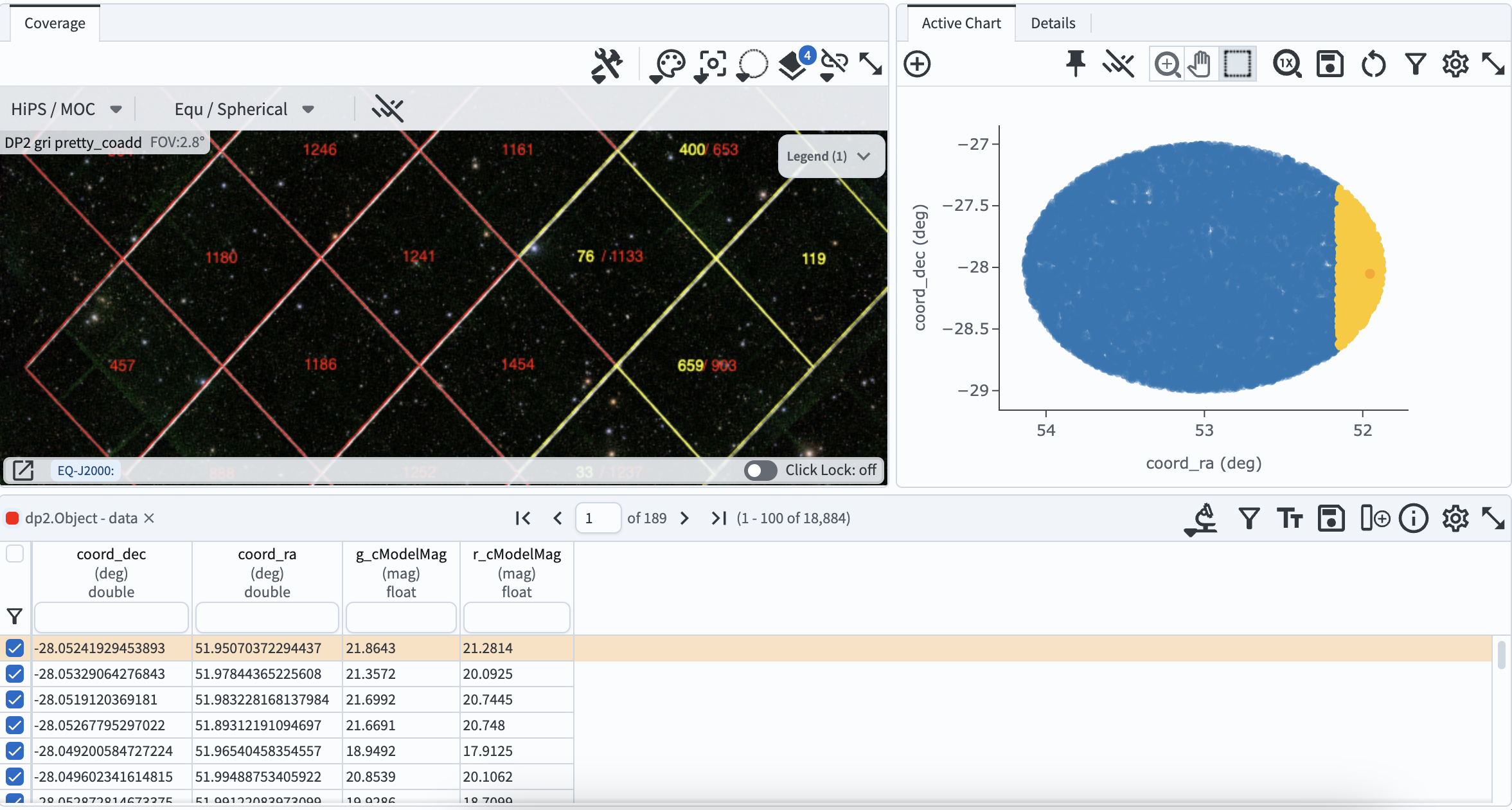Go to first table page
Screen dimensions: 1512x810
(523, 518)
